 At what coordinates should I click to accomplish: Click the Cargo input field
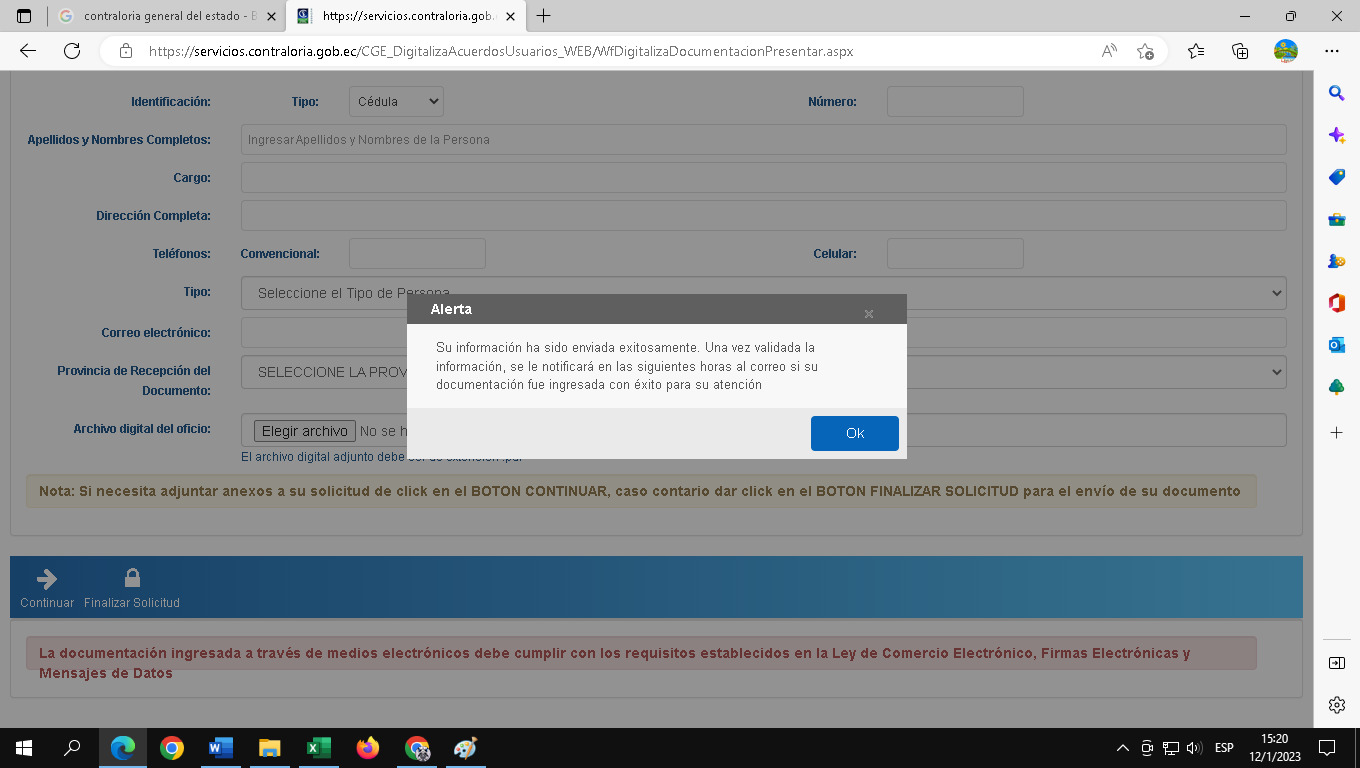762,178
